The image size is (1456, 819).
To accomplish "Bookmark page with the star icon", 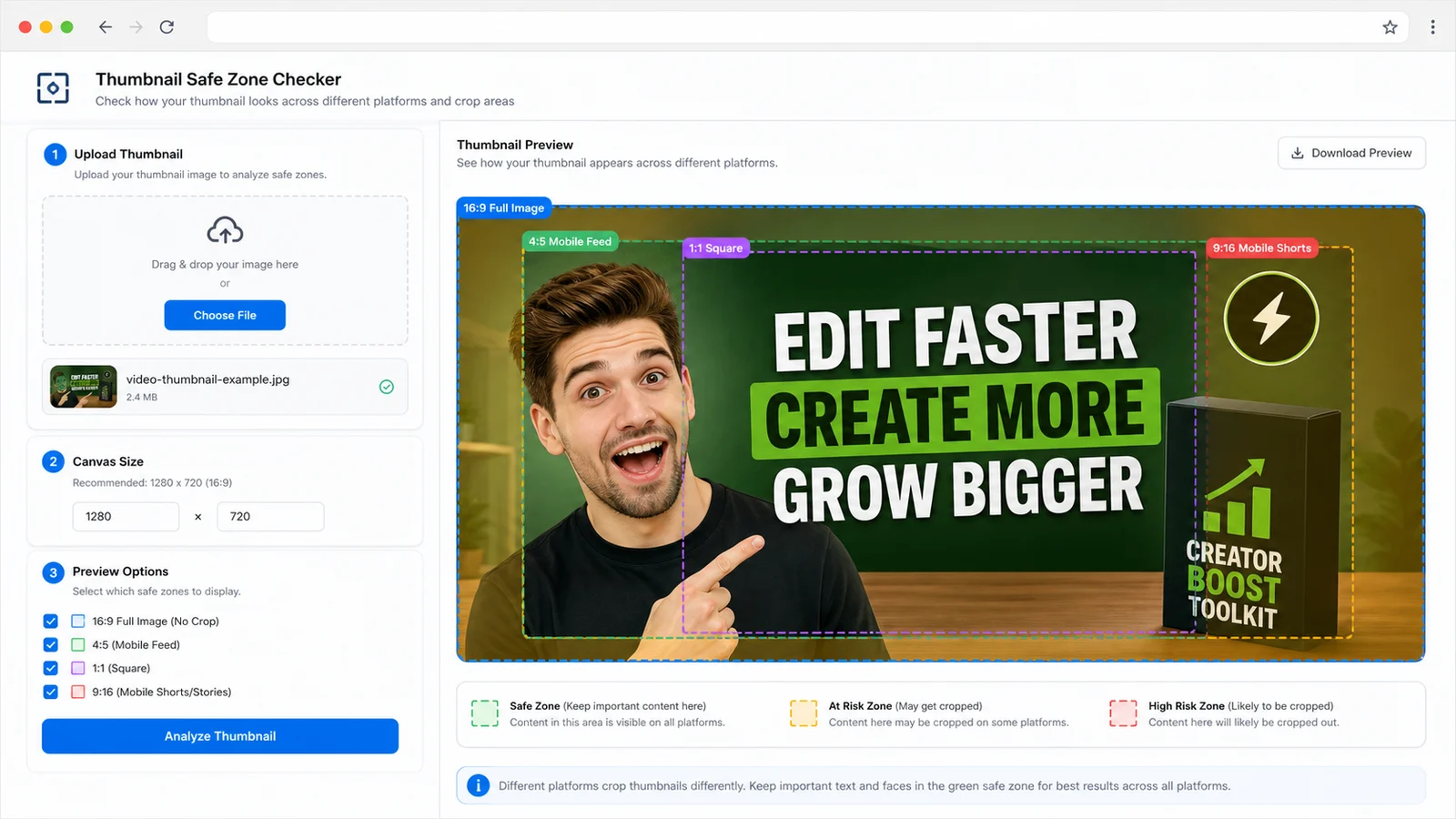I will pyautogui.click(x=1390, y=27).
